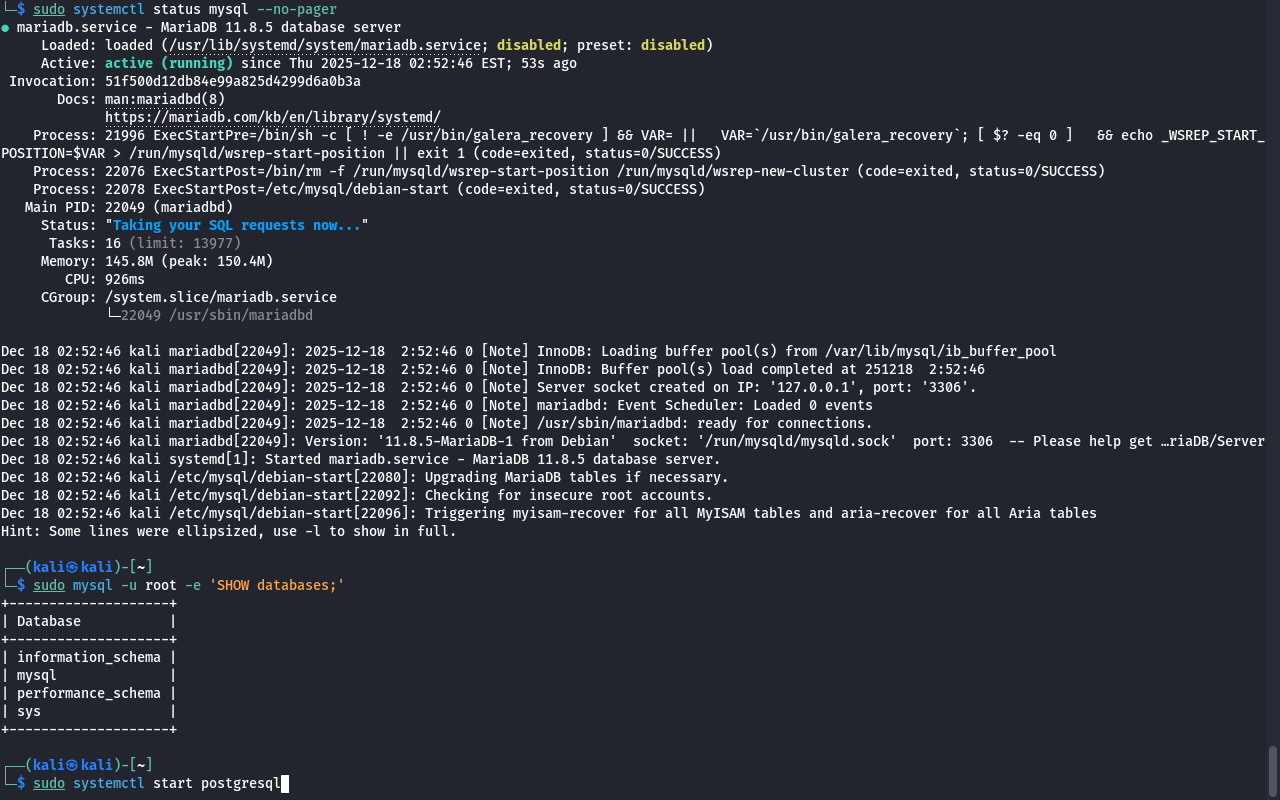Click the /system.slice/mariadb.service CGroup path
1280x800 pixels.
coord(220,297)
